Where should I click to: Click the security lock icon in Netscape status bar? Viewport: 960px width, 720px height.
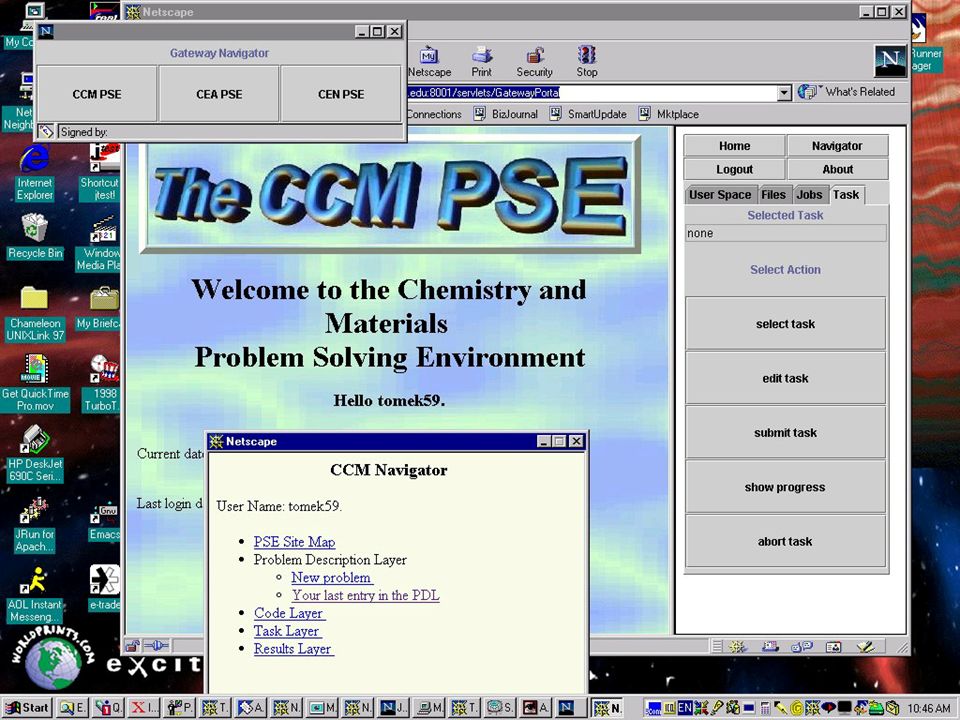[x=132, y=645]
